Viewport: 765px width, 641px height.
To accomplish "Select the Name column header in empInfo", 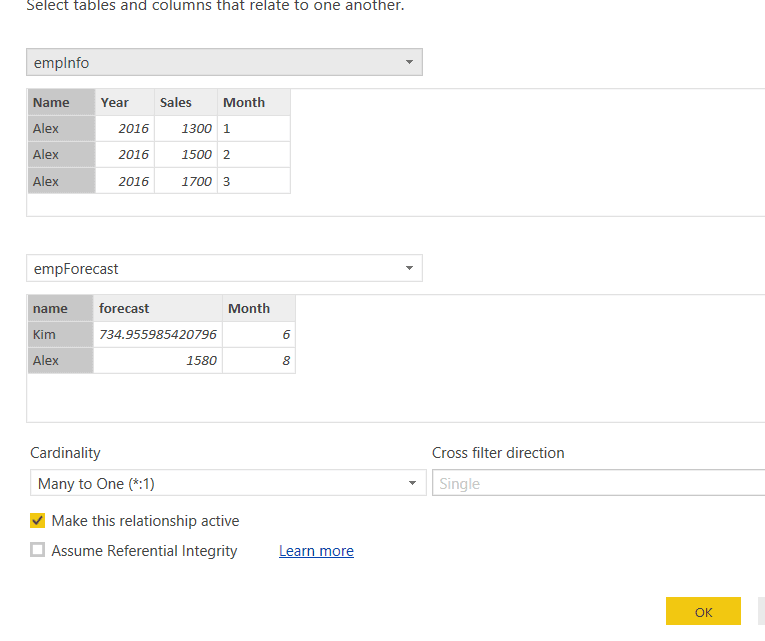I will [61, 102].
